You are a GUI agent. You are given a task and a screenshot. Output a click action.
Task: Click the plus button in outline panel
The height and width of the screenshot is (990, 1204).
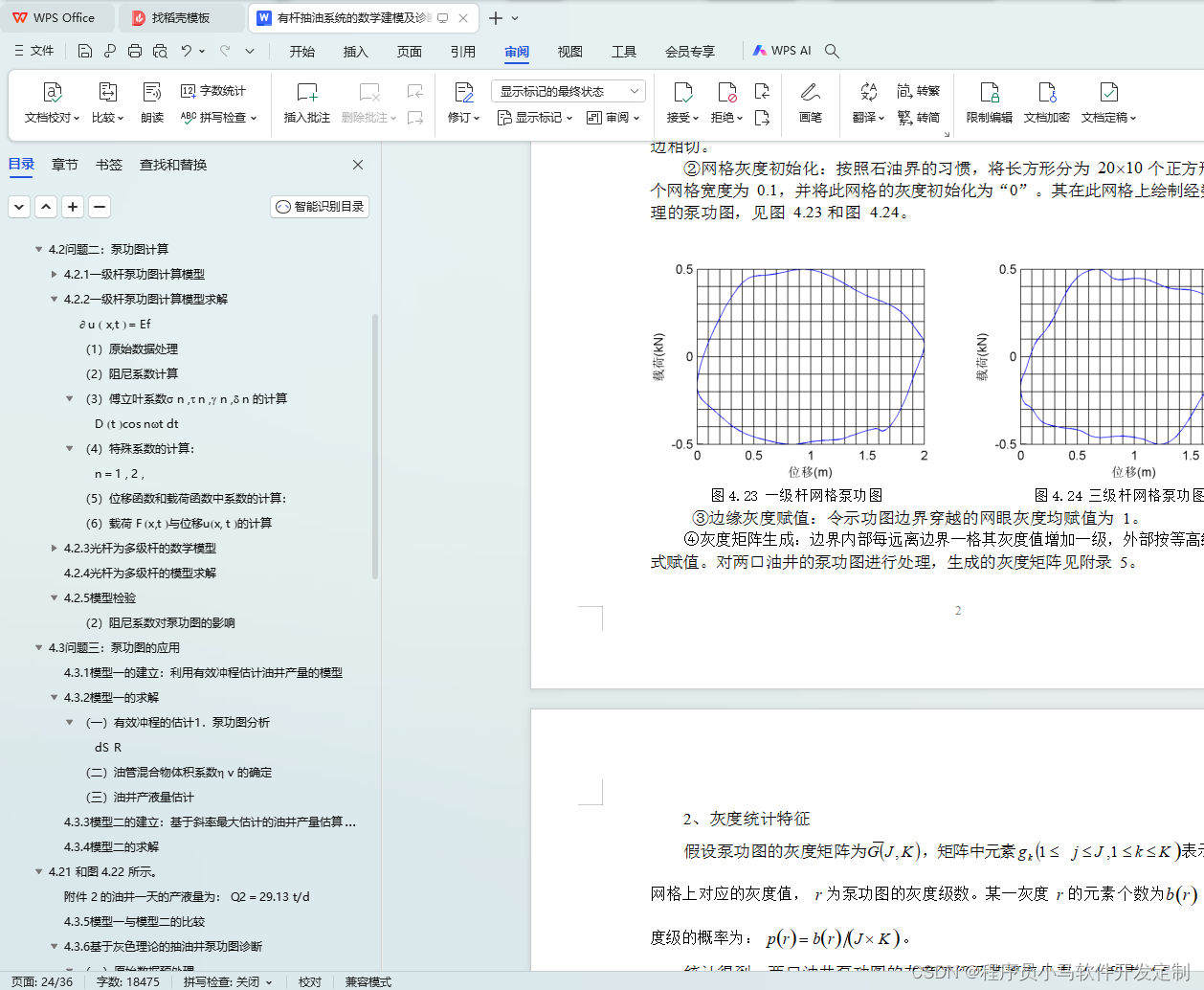(73, 206)
